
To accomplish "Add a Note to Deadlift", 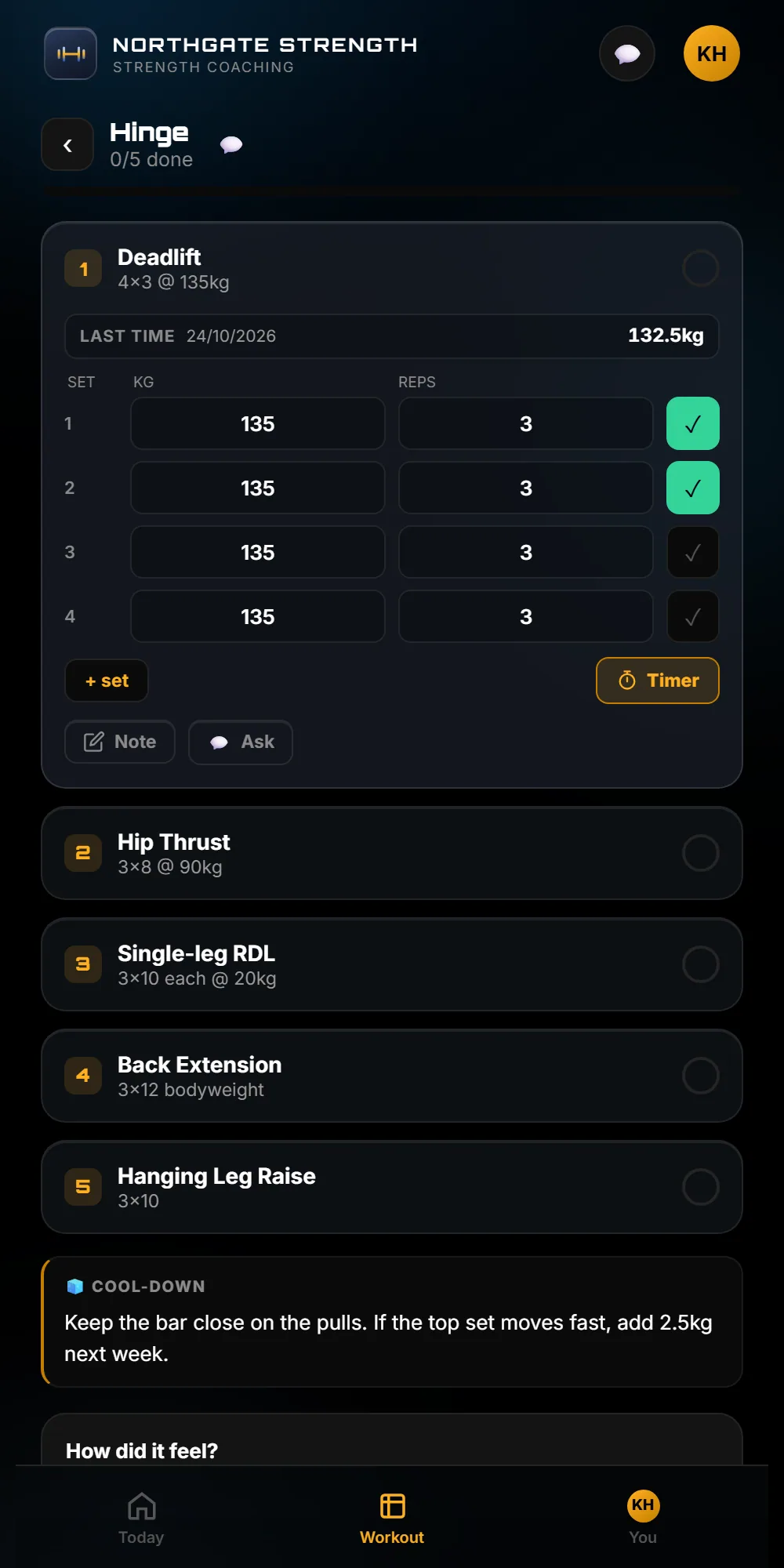I will coord(120,742).
